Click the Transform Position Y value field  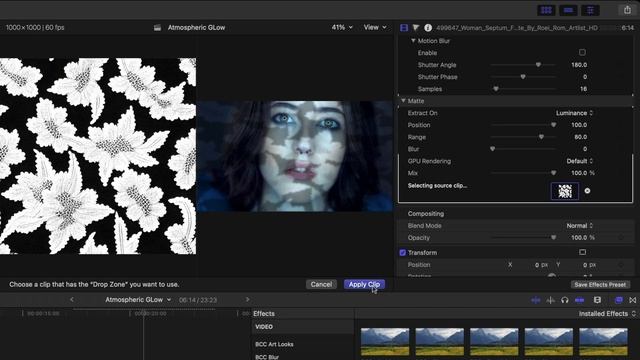590,265
